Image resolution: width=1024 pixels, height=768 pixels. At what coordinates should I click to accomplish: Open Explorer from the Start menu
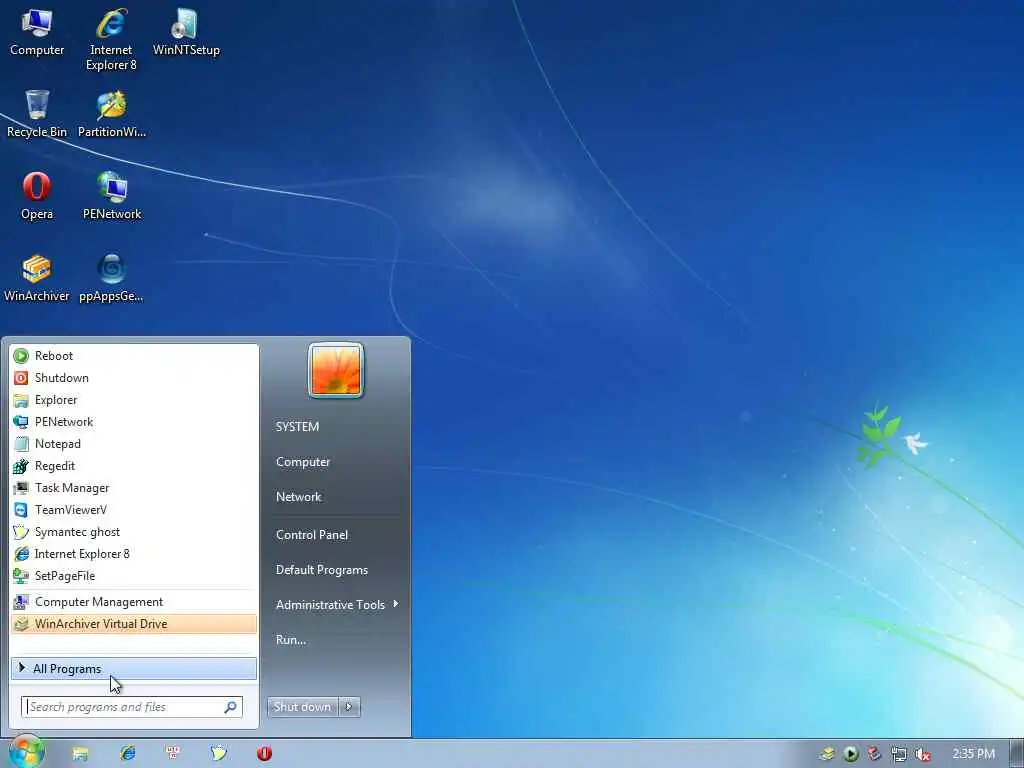coord(134,400)
